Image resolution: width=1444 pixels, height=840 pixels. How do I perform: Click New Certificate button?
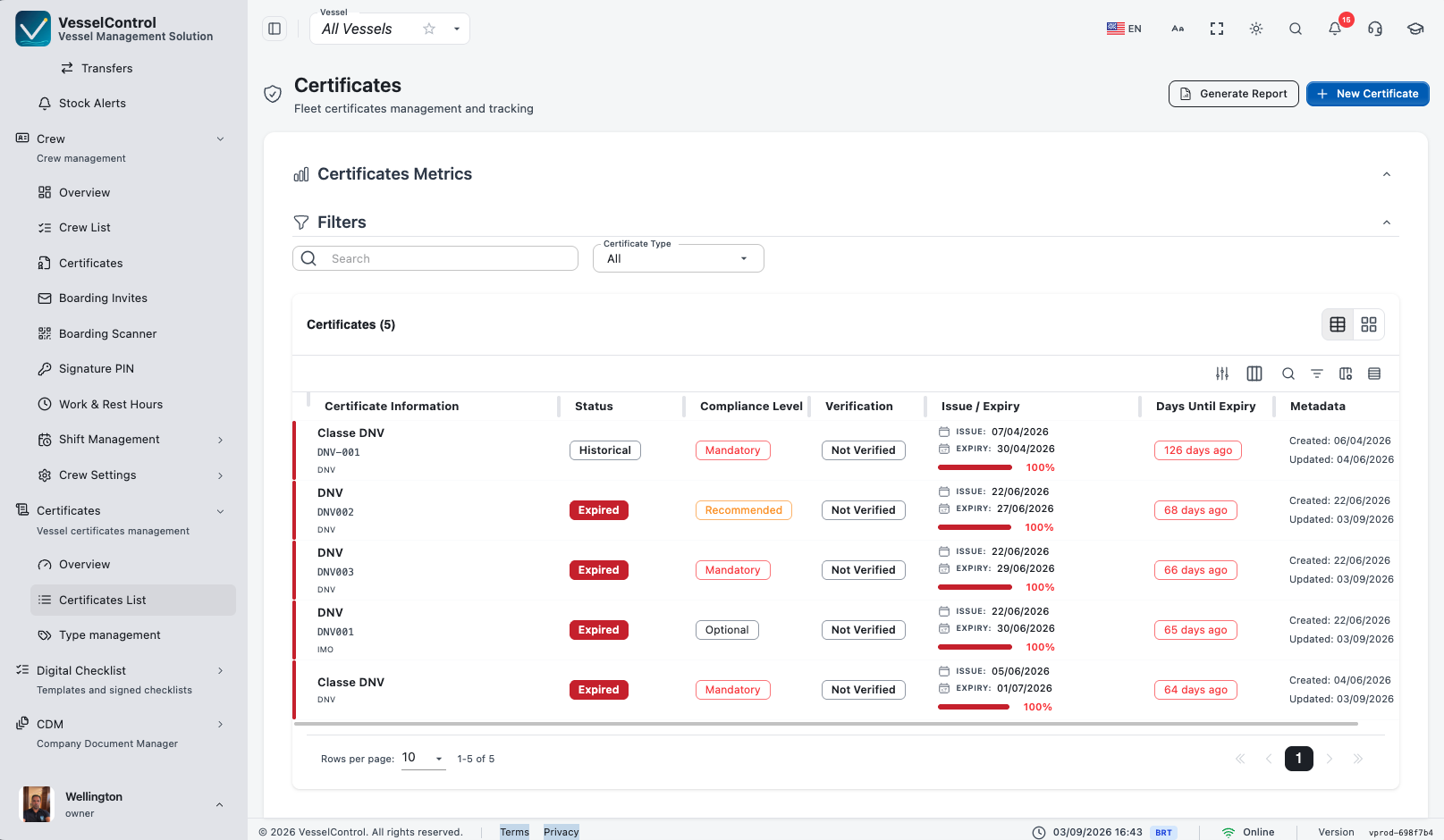click(x=1368, y=94)
